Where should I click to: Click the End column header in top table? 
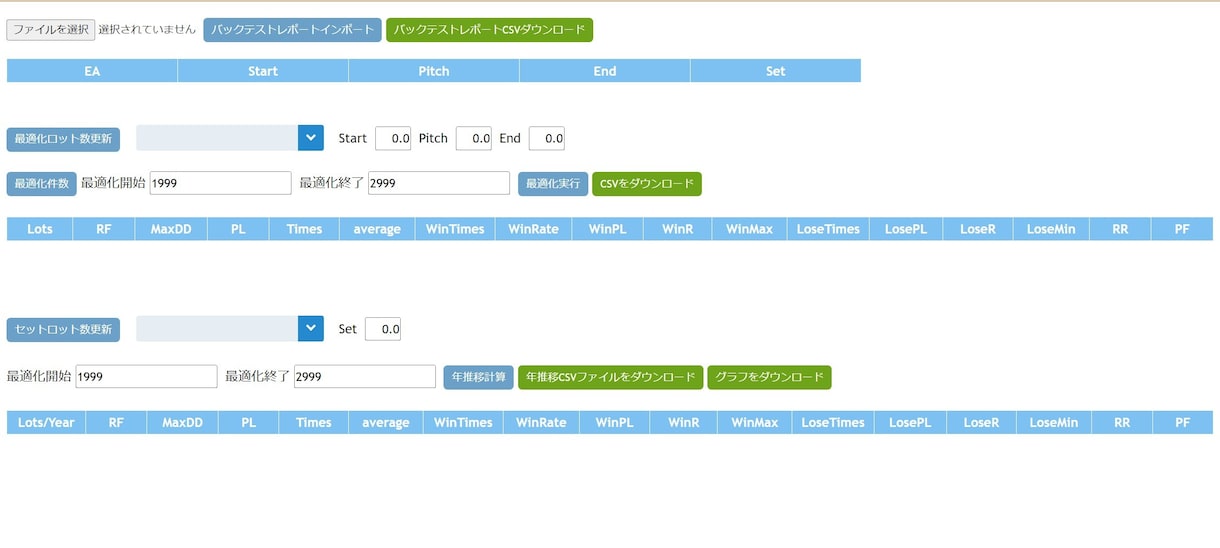coord(605,71)
